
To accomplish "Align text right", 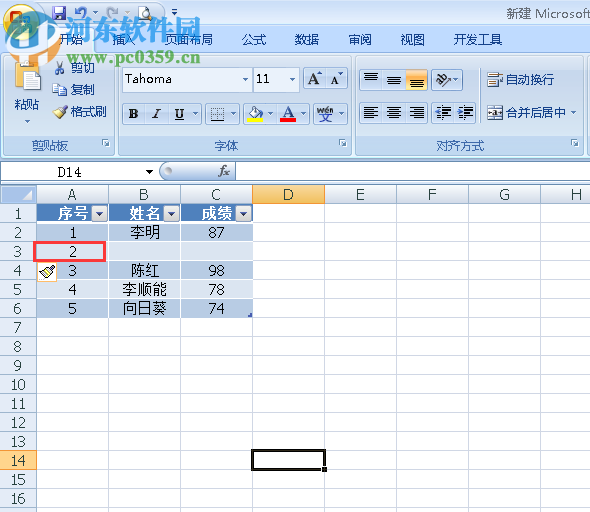I will coord(417,113).
